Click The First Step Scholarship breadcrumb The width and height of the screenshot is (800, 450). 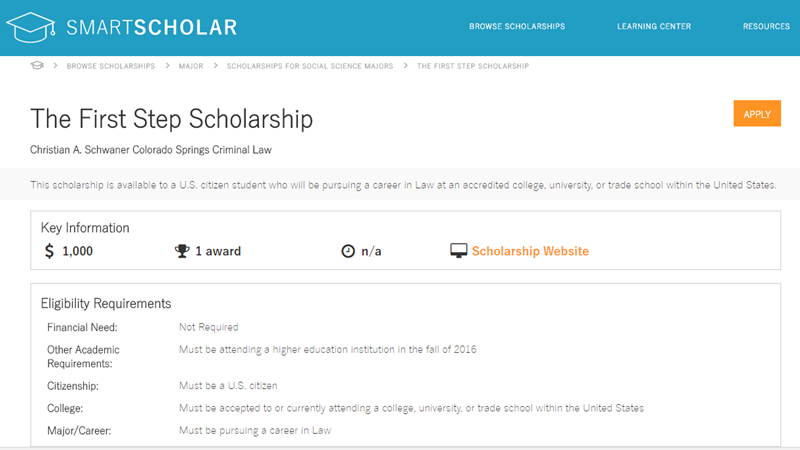pyautogui.click(x=473, y=66)
